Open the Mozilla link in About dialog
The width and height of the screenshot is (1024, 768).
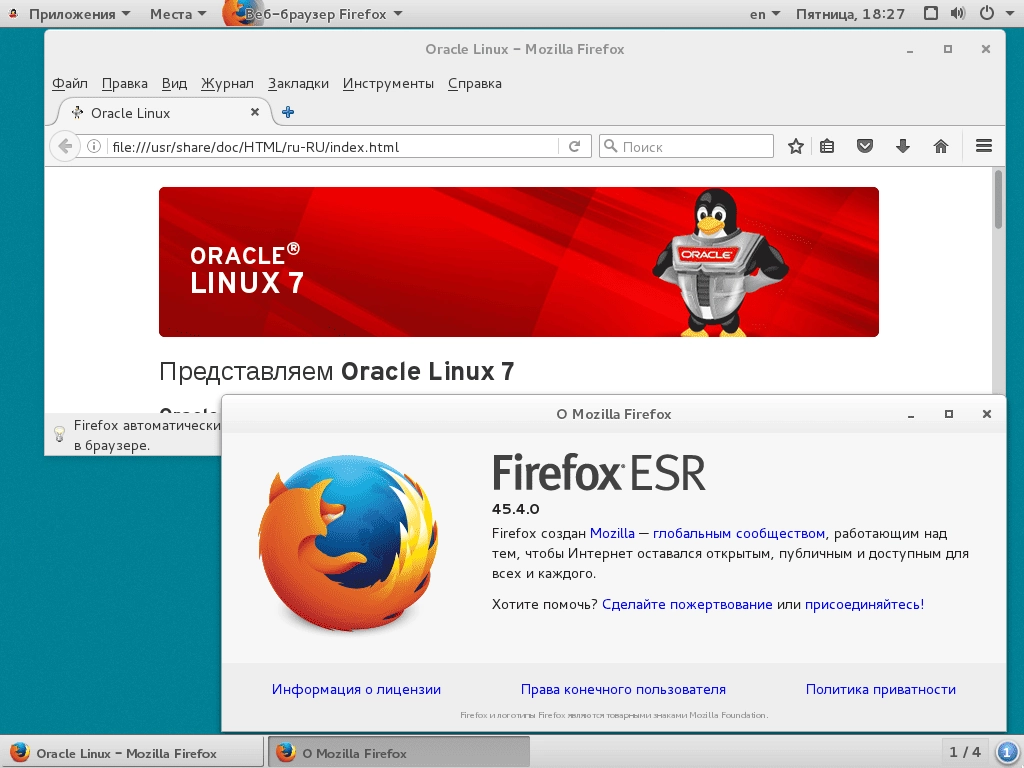(612, 533)
